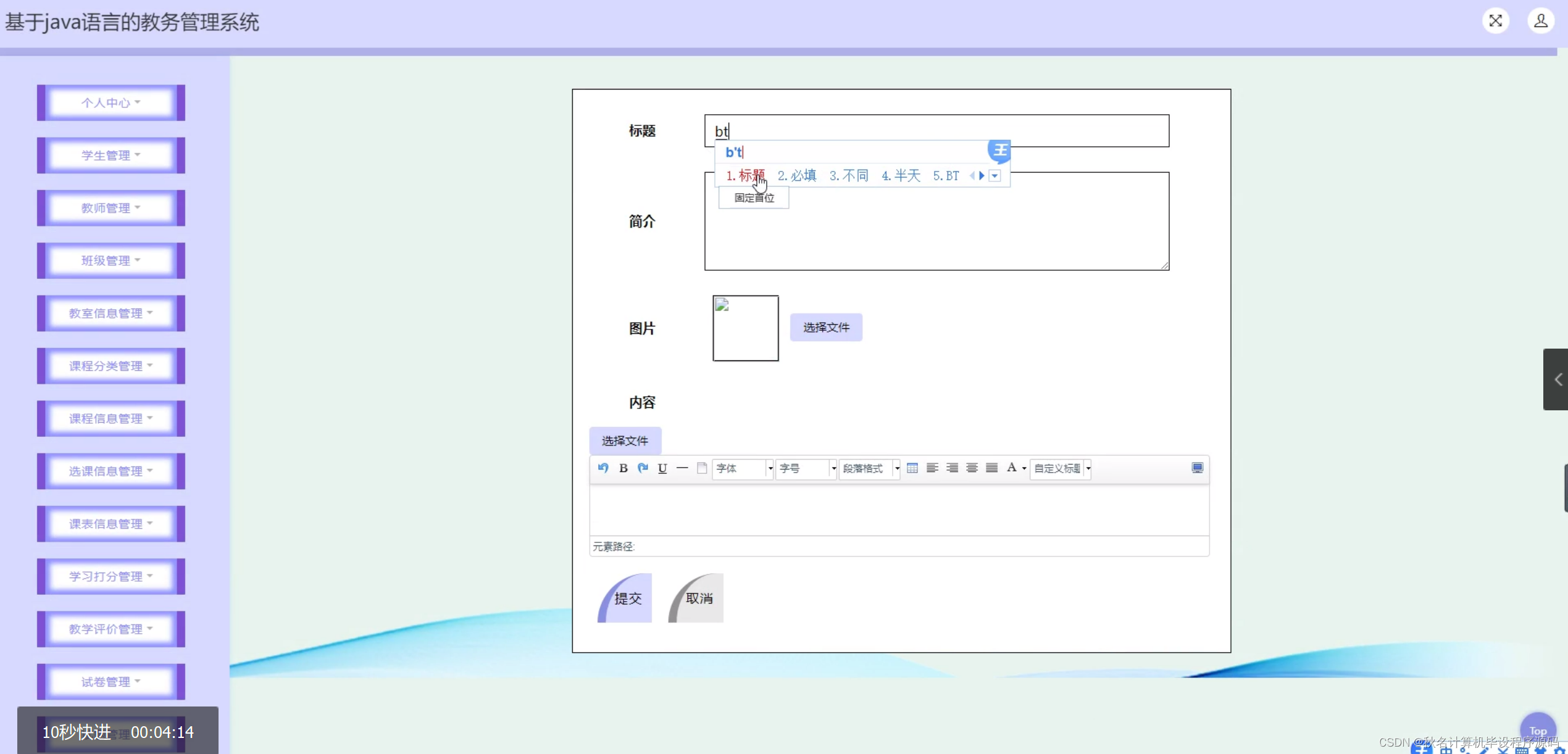Open the insert table icon
The height and width of the screenshot is (754, 1568).
913,468
